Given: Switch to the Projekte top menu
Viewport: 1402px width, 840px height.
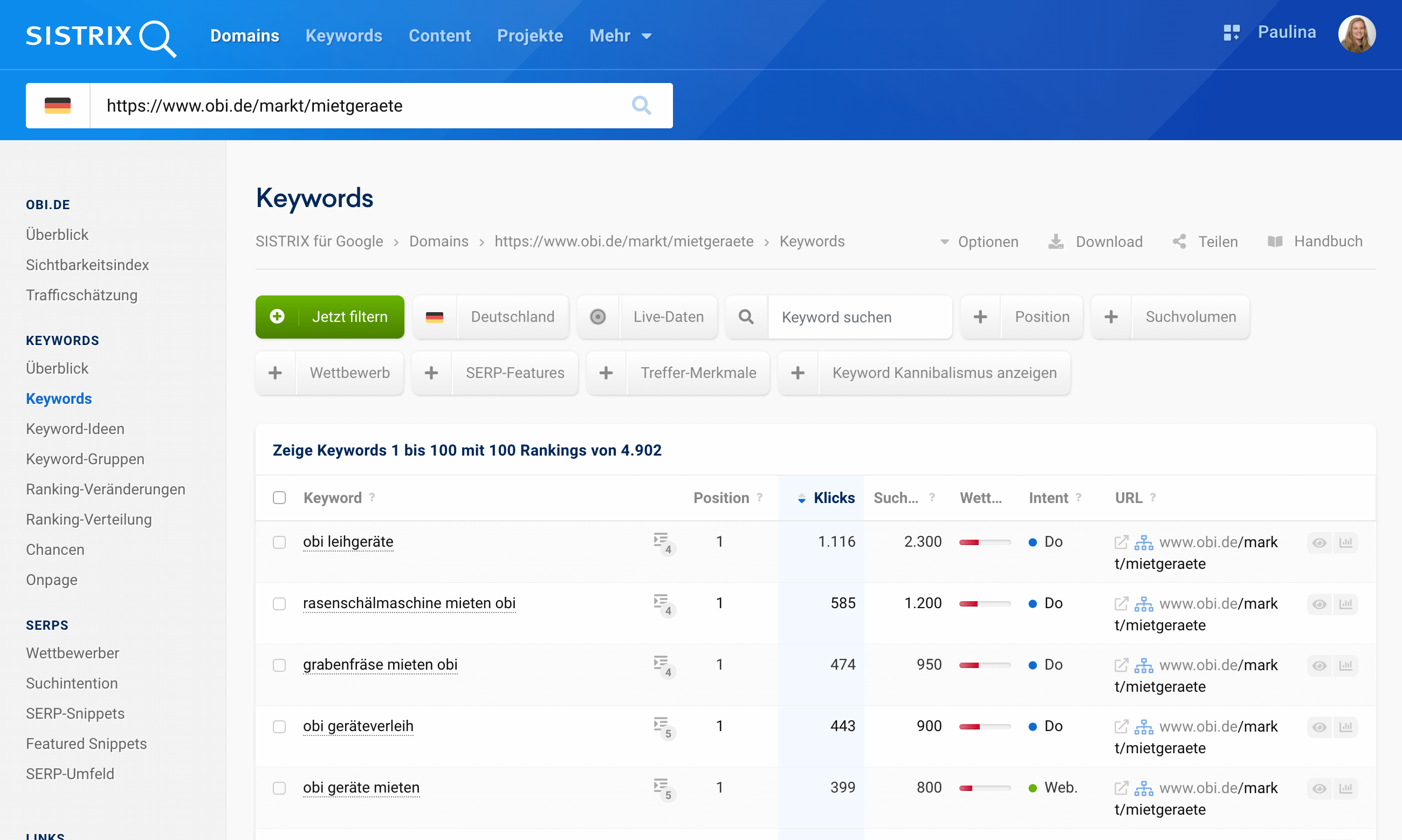Looking at the screenshot, I should 530,36.
